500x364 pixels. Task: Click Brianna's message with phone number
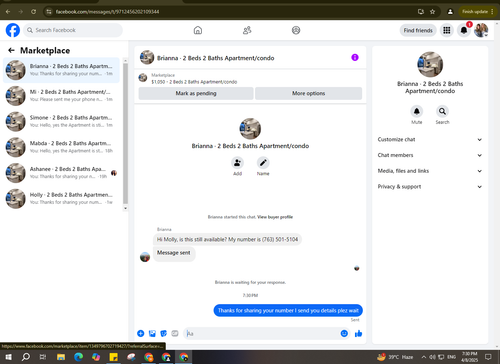coord(227,239)
